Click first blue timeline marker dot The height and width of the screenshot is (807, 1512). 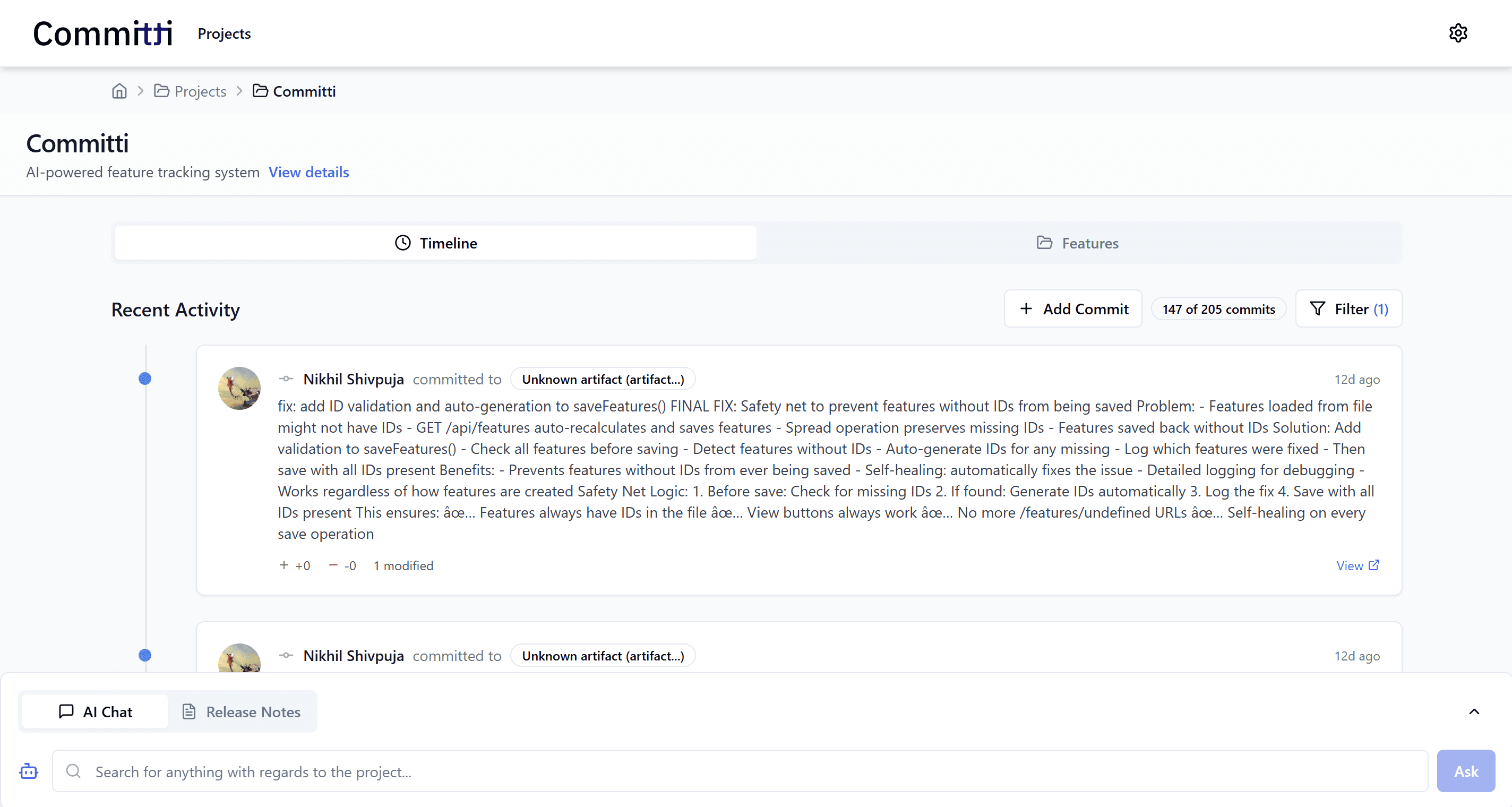(x=145, y=379)
